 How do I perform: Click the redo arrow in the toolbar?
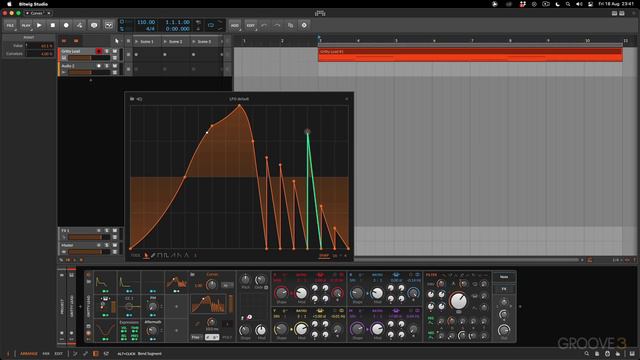277,25
